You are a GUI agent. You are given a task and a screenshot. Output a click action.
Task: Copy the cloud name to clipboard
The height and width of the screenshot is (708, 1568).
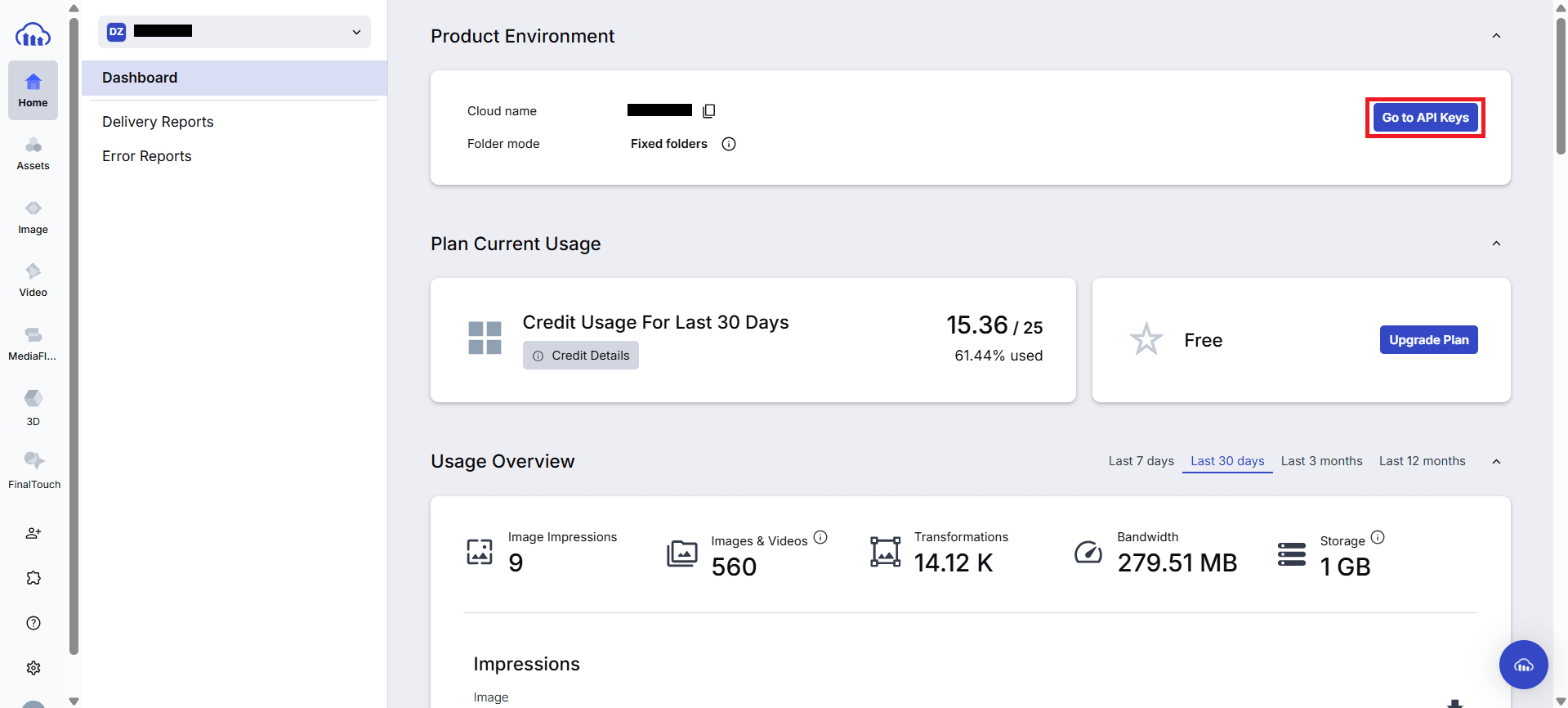tap(708, 111)
